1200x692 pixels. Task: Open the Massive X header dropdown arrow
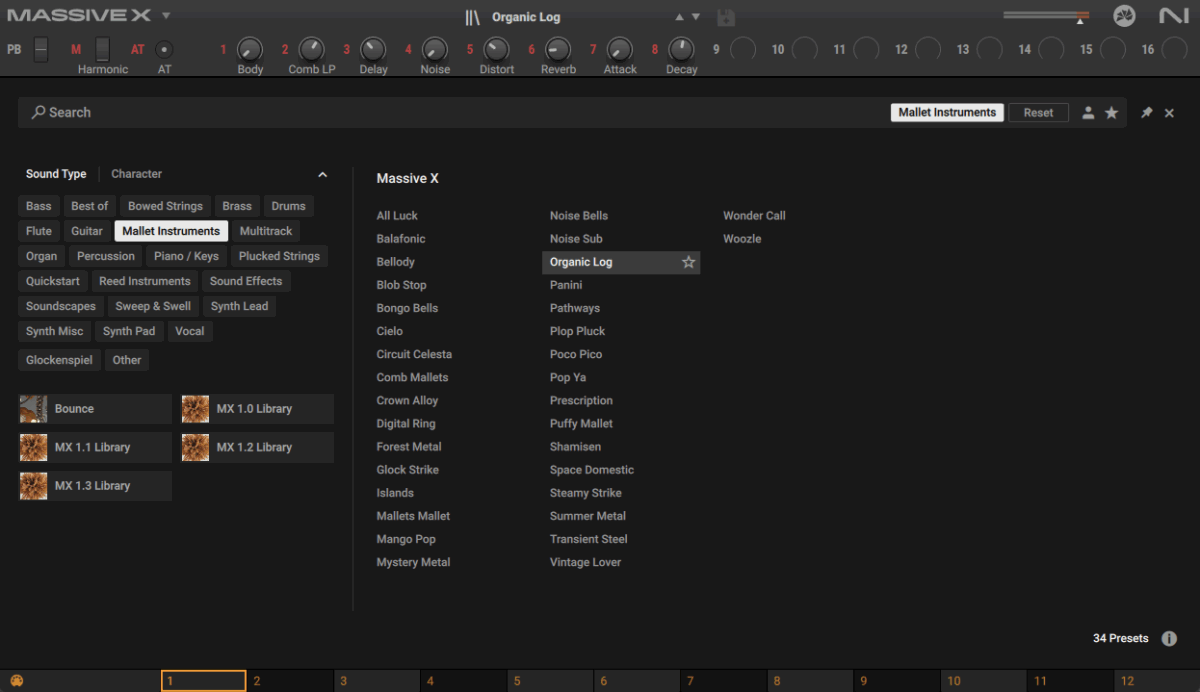coord(166,16)
